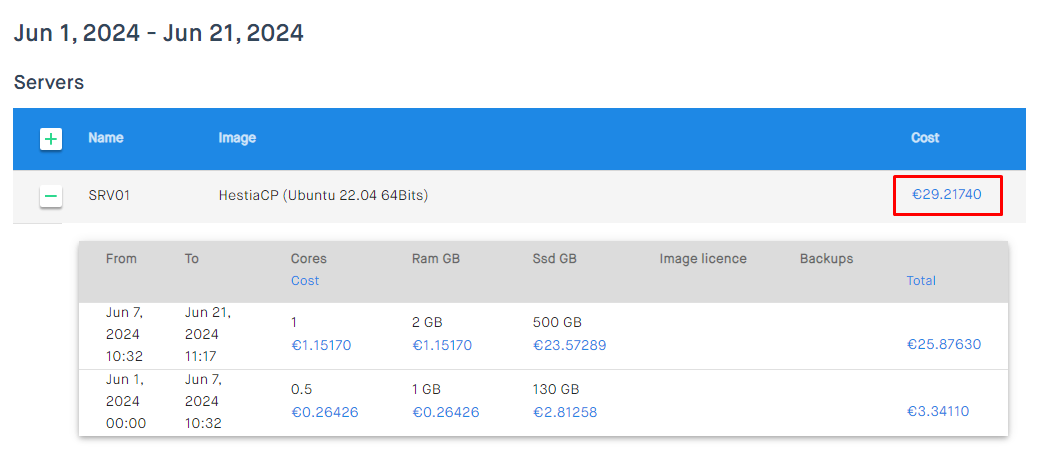
Task: Select the SRV01 server name
Action: click(x=107, y=196)
